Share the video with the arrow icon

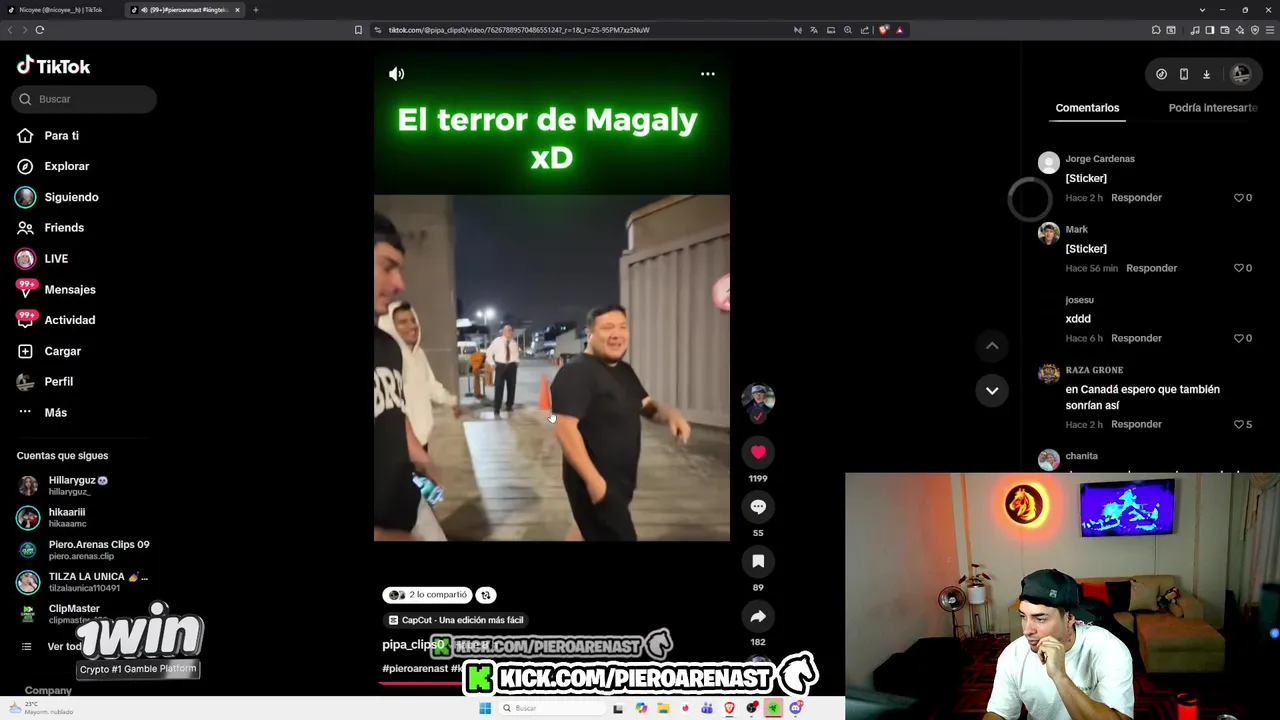(x=758, y=616)
